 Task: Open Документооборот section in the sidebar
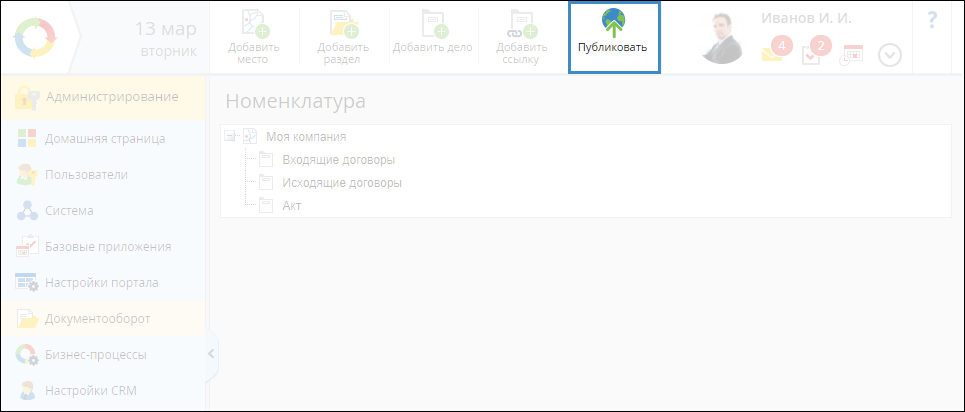point(97,319)
